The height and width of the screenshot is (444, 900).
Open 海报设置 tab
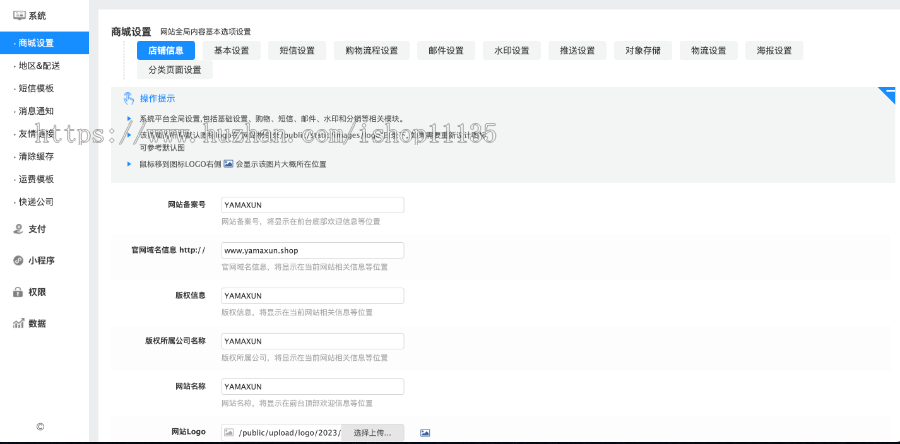pyautogui.click(x=774, y=50)
